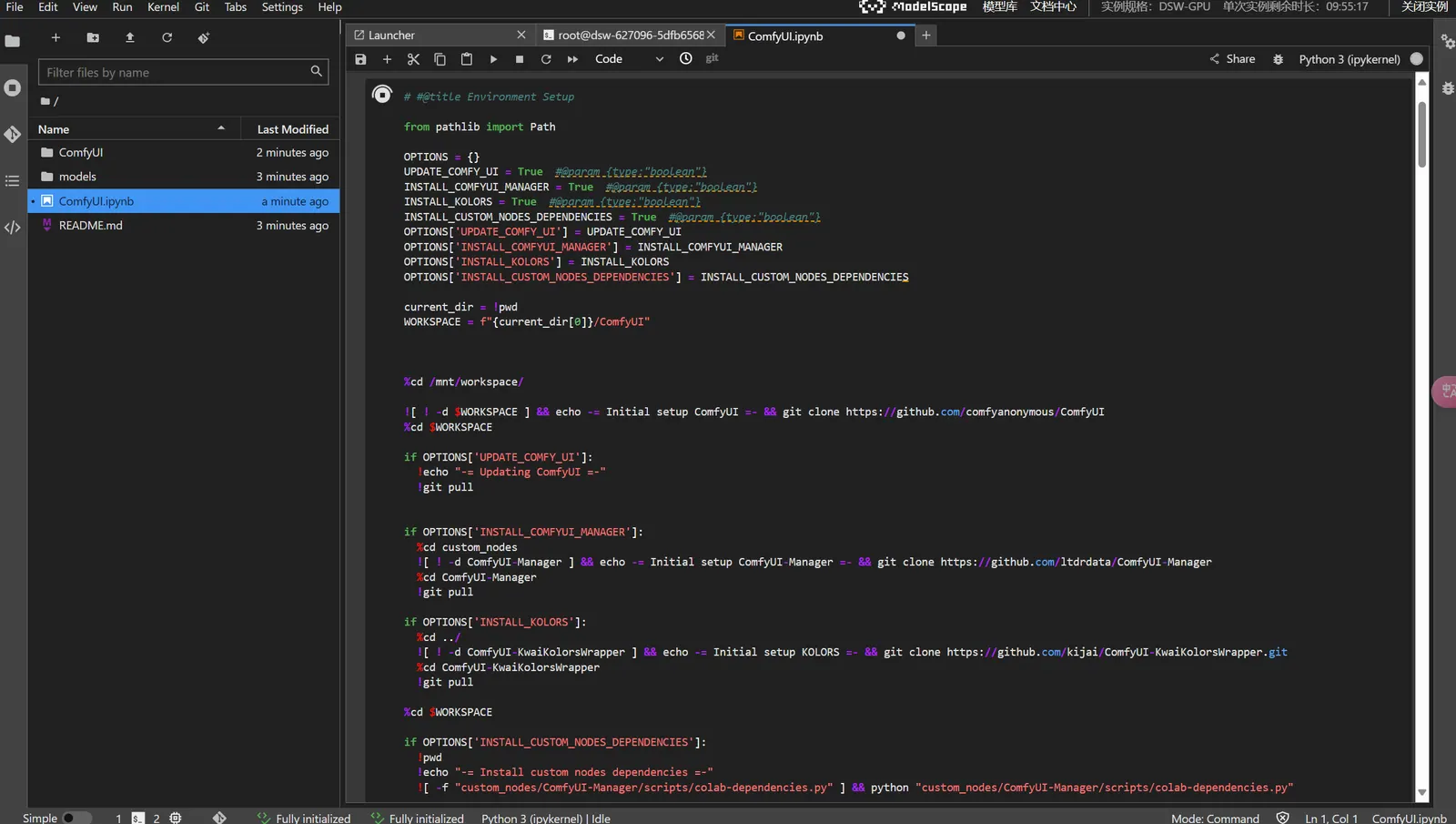Open the Git sidebar panel icon

13,135
